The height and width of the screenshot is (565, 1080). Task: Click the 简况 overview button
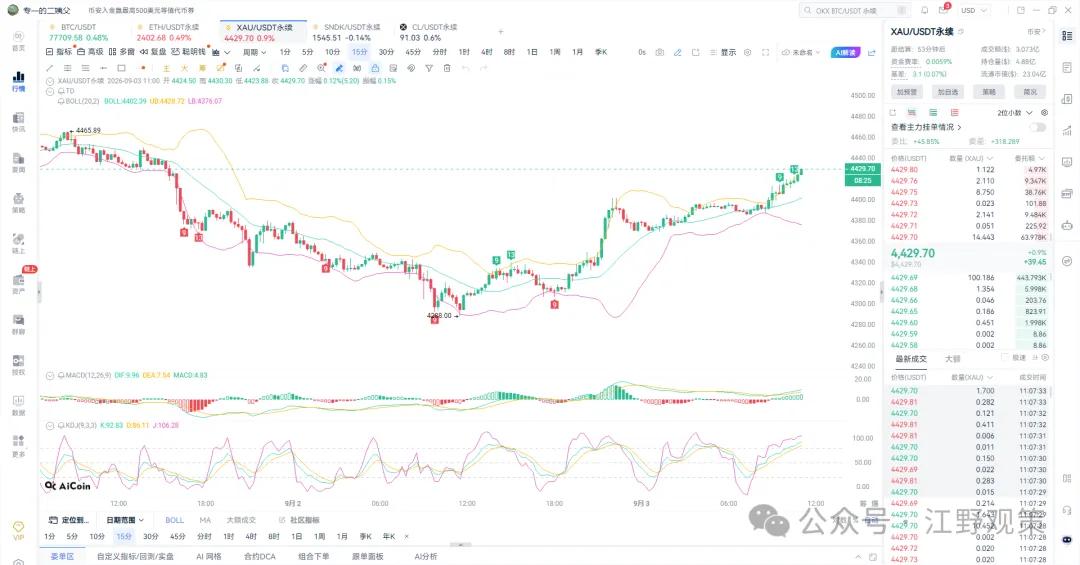click(1030, 92)
